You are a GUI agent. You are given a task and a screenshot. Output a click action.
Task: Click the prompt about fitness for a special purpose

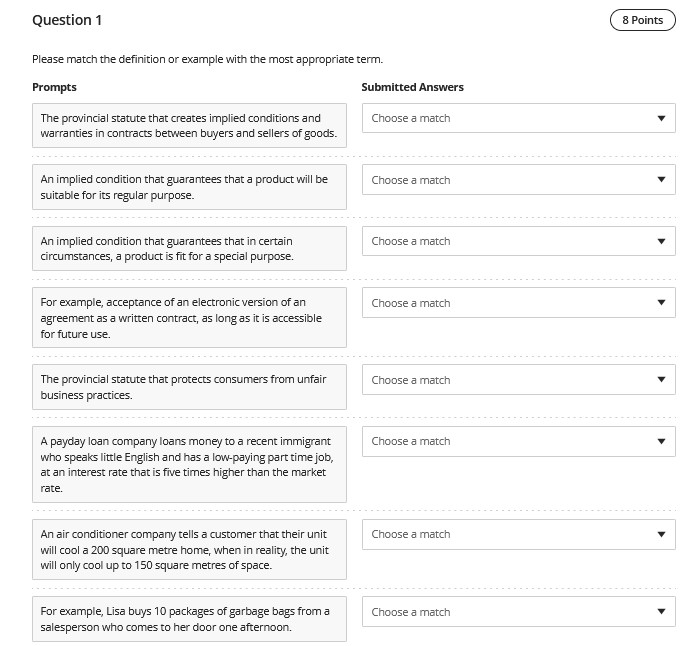(189, 249)
